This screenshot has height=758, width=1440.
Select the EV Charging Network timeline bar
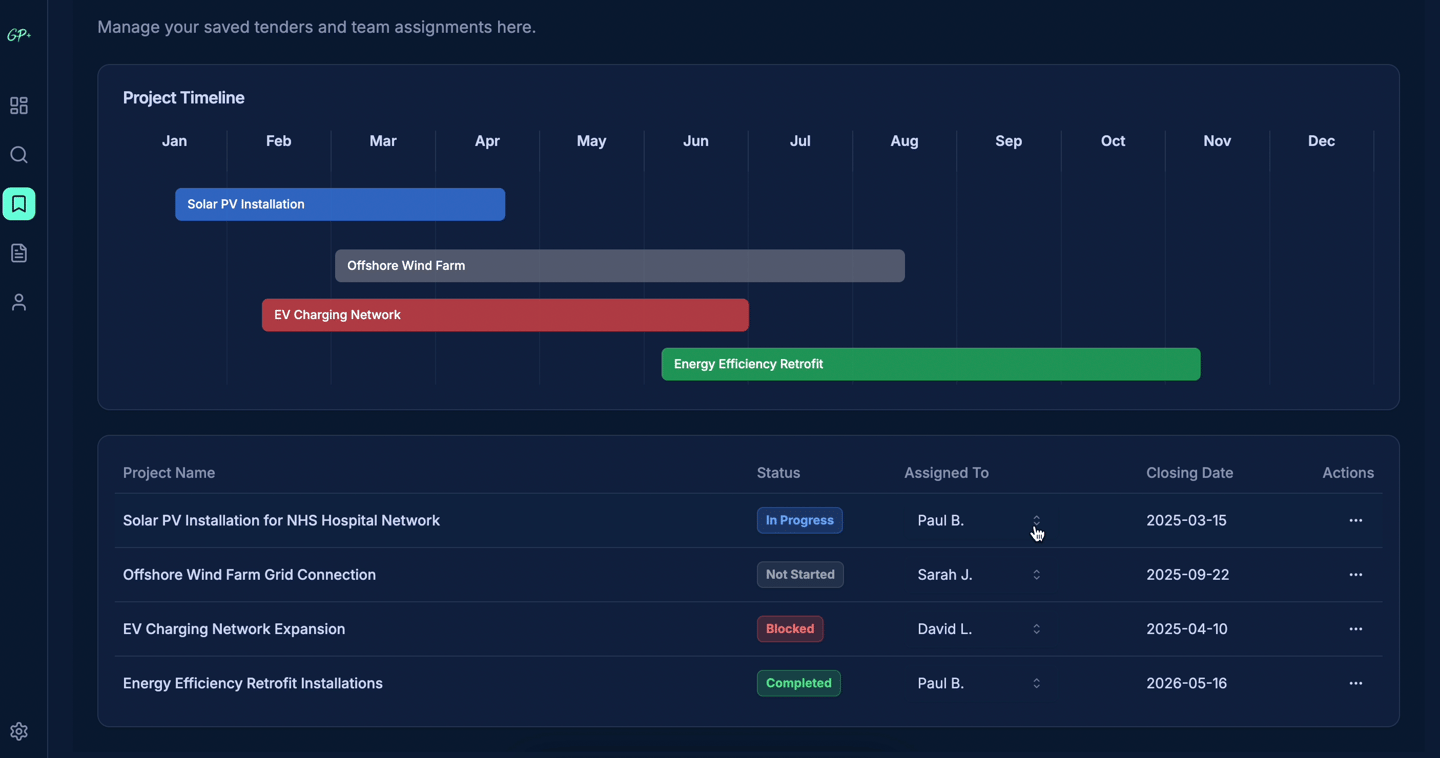(x=505, y=315)
